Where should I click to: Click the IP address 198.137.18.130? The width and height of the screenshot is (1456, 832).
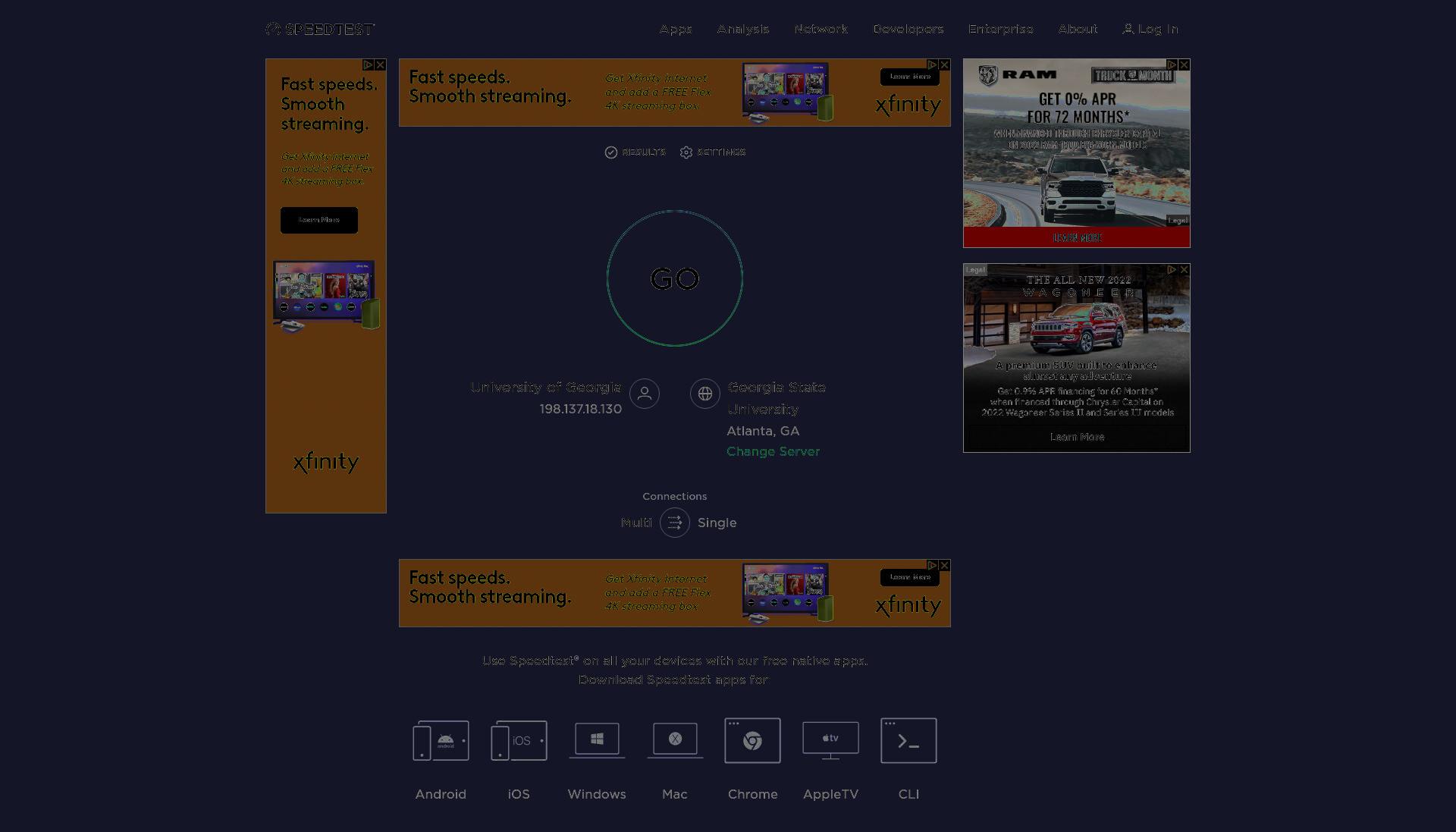pos(581,409)
